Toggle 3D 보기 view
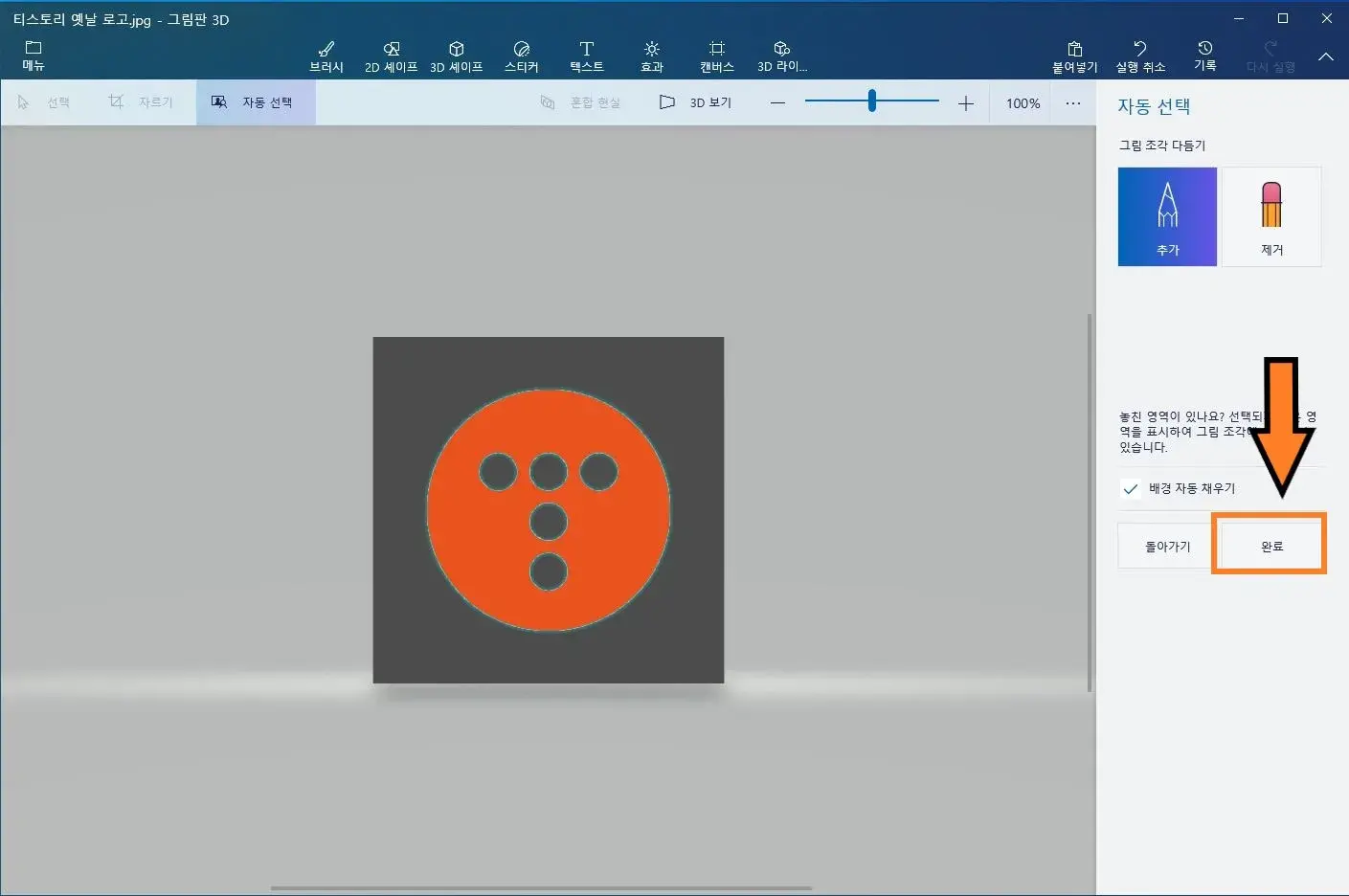The width and height of the screenshot is (1349, 896). point(696,102)
